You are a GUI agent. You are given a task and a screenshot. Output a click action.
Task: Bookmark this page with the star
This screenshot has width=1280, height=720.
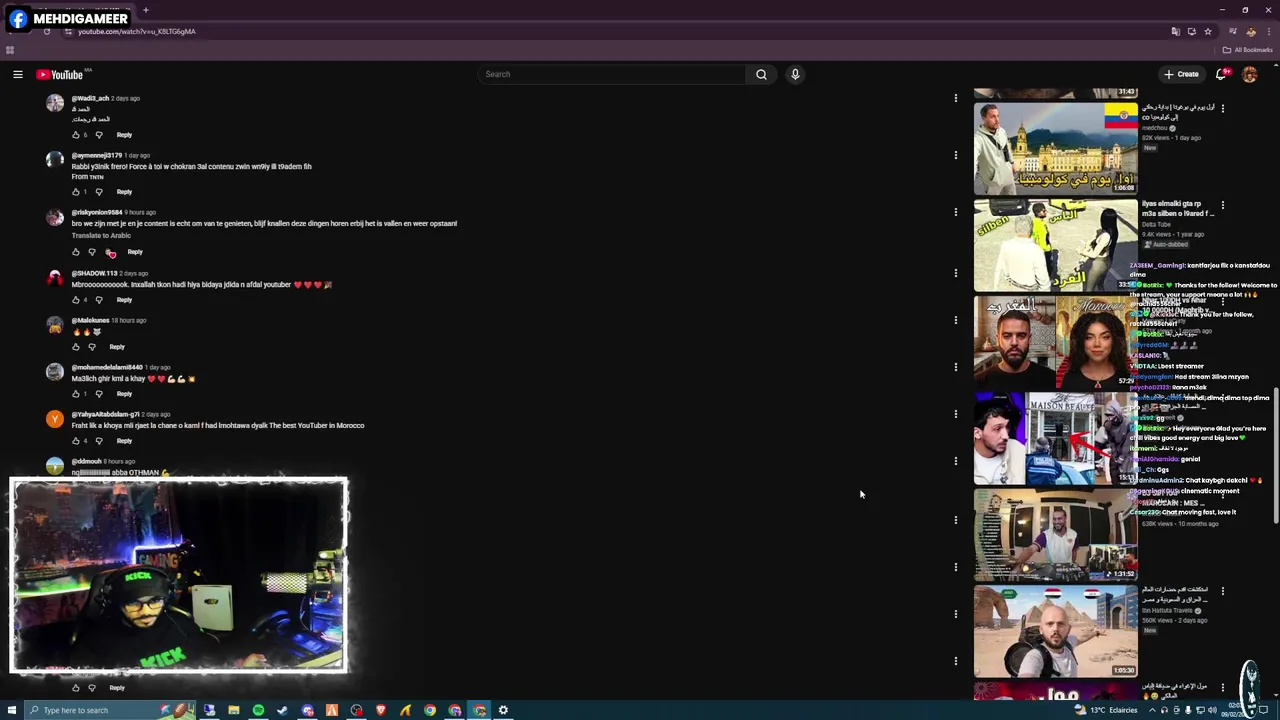click(1207, 31)
